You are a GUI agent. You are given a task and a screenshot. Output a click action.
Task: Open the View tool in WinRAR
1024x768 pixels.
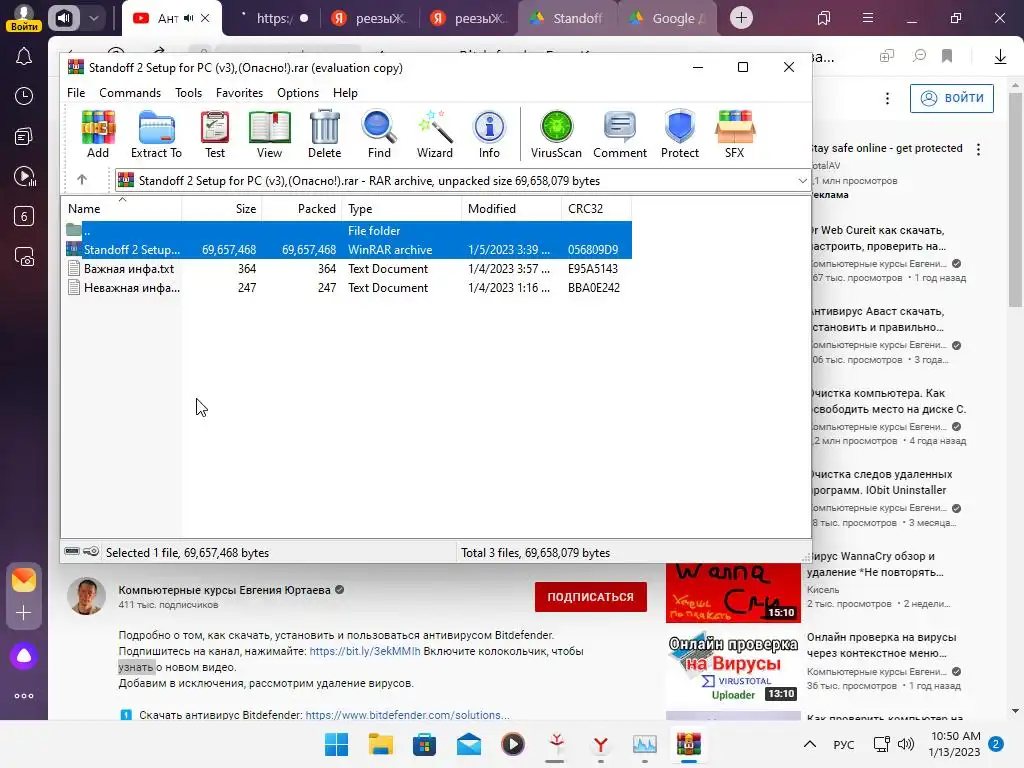(269, 134)
